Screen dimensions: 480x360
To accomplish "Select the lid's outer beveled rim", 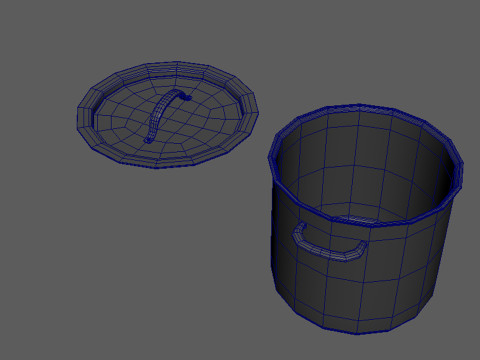I will tap(167, 114).
